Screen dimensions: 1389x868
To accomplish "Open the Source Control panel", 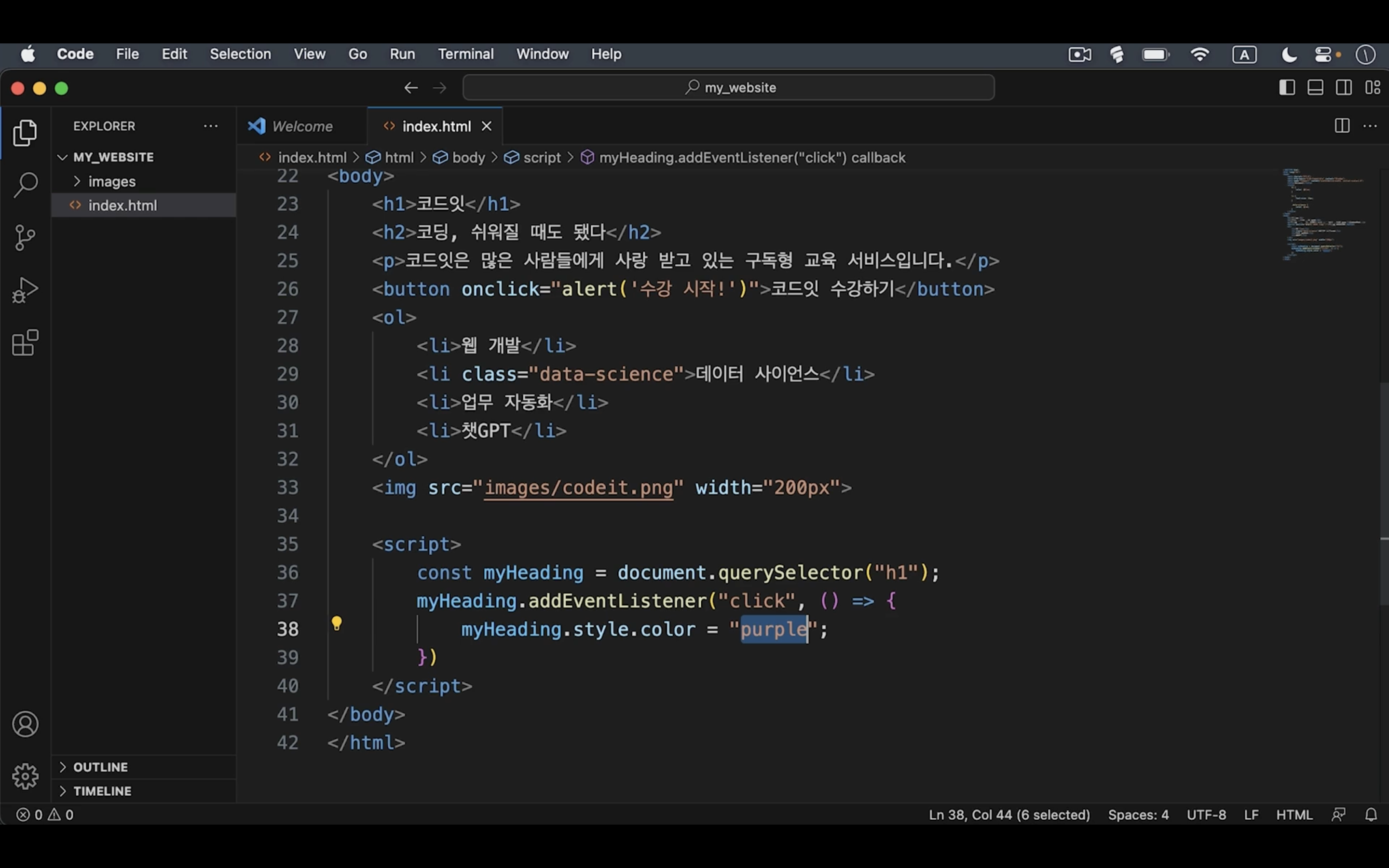I will click(25, 237).
